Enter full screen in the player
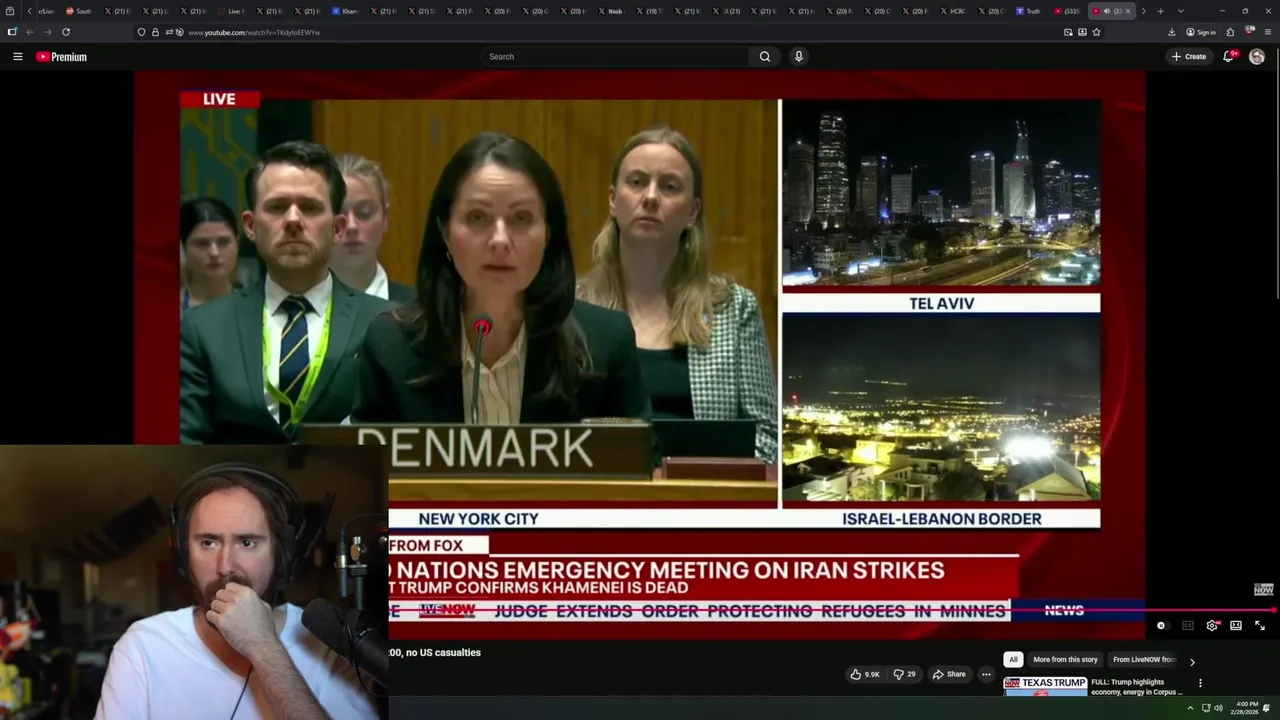 (1260, 626)
